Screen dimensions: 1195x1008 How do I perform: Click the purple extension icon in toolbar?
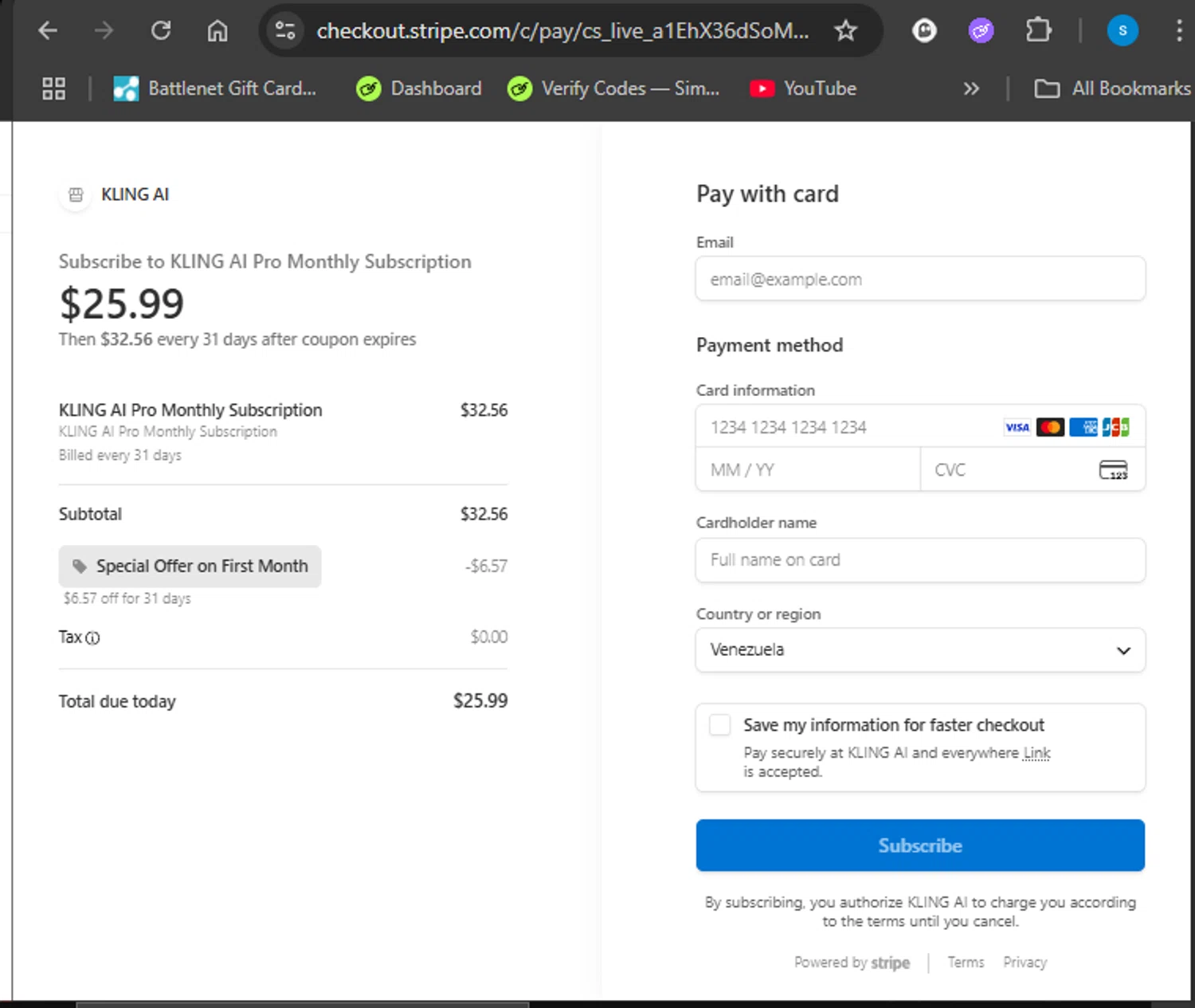981,31
